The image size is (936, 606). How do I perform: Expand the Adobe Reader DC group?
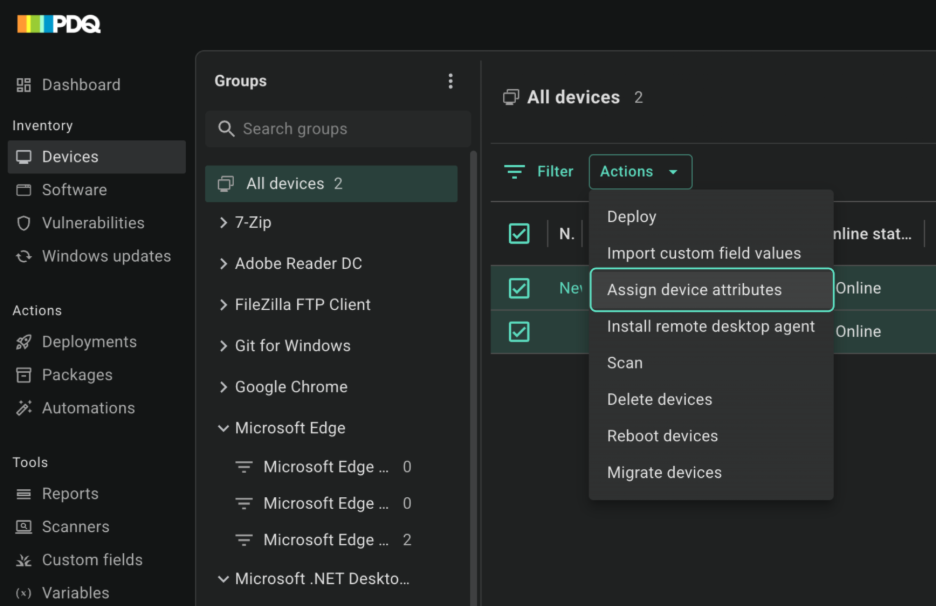click(223, 264)
